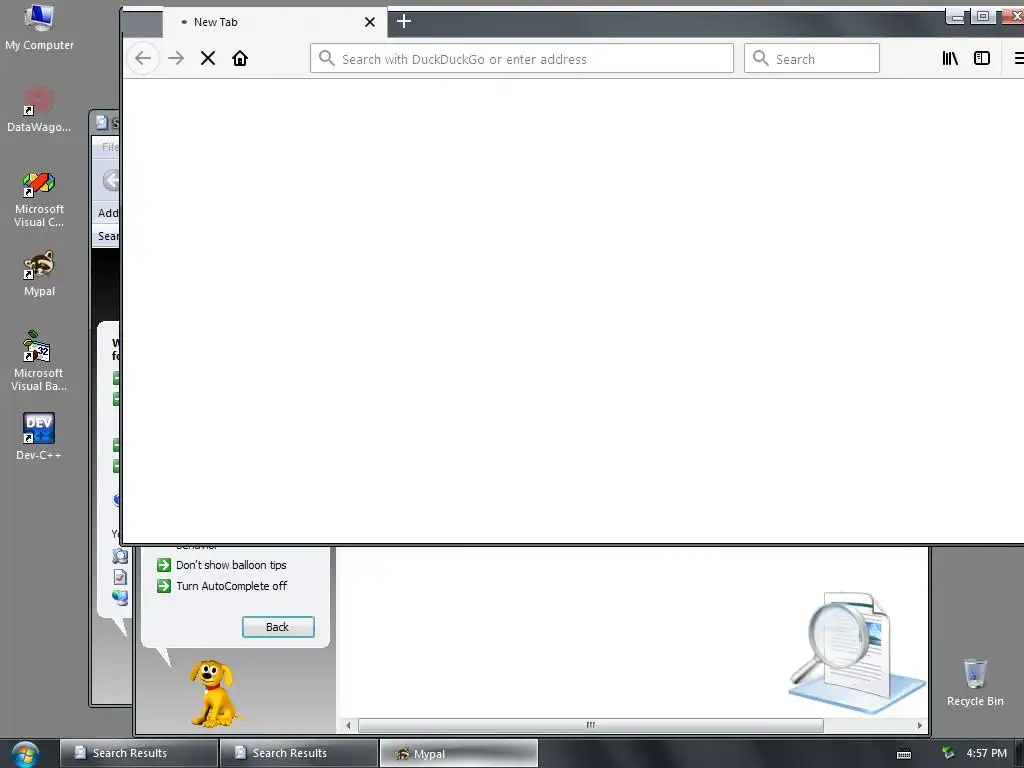Focus the DuckDuckGo address bar
Viewport: 1024px width, 768px height.
coord(522,59)
